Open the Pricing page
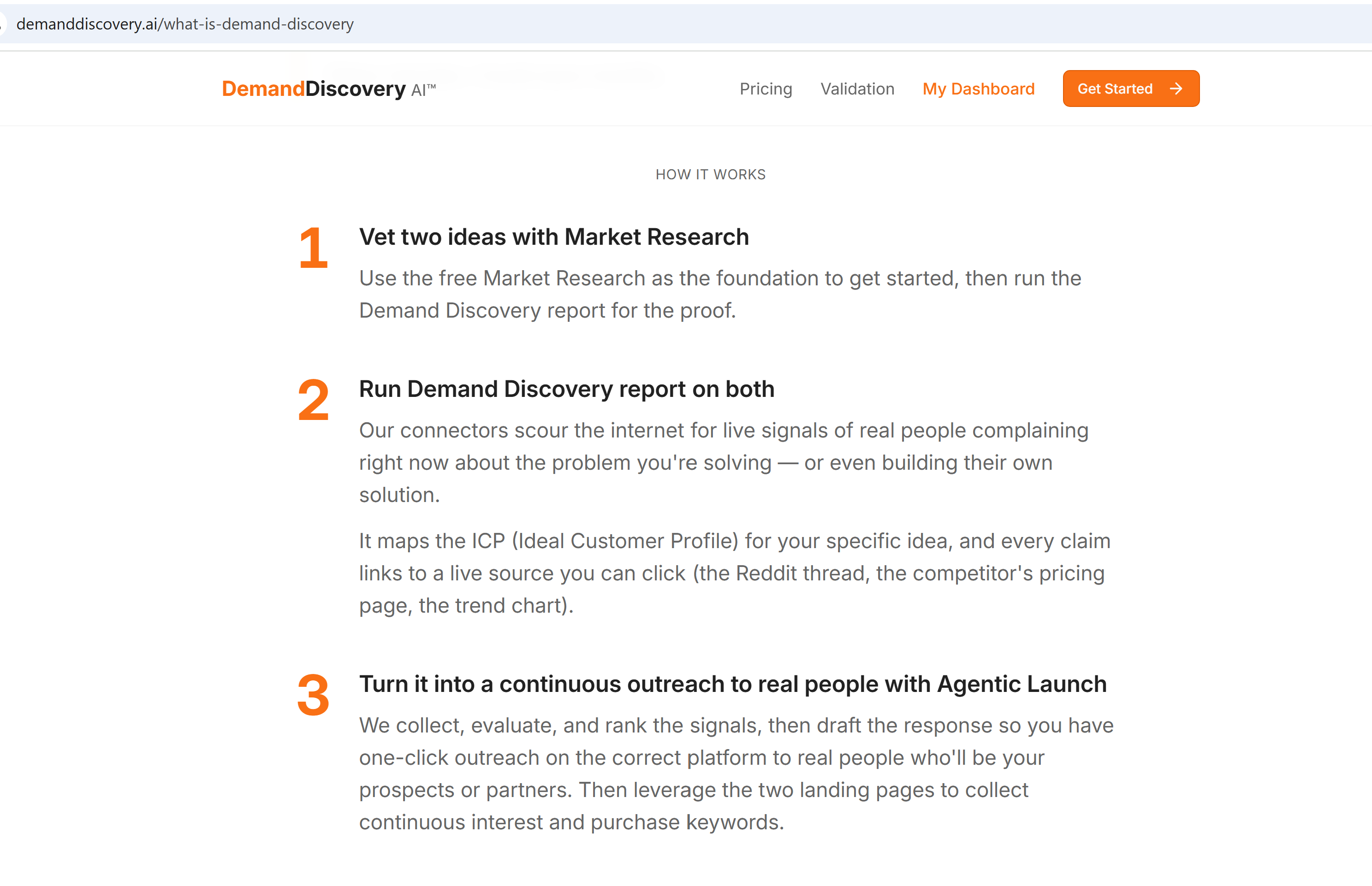 point(766,89)
